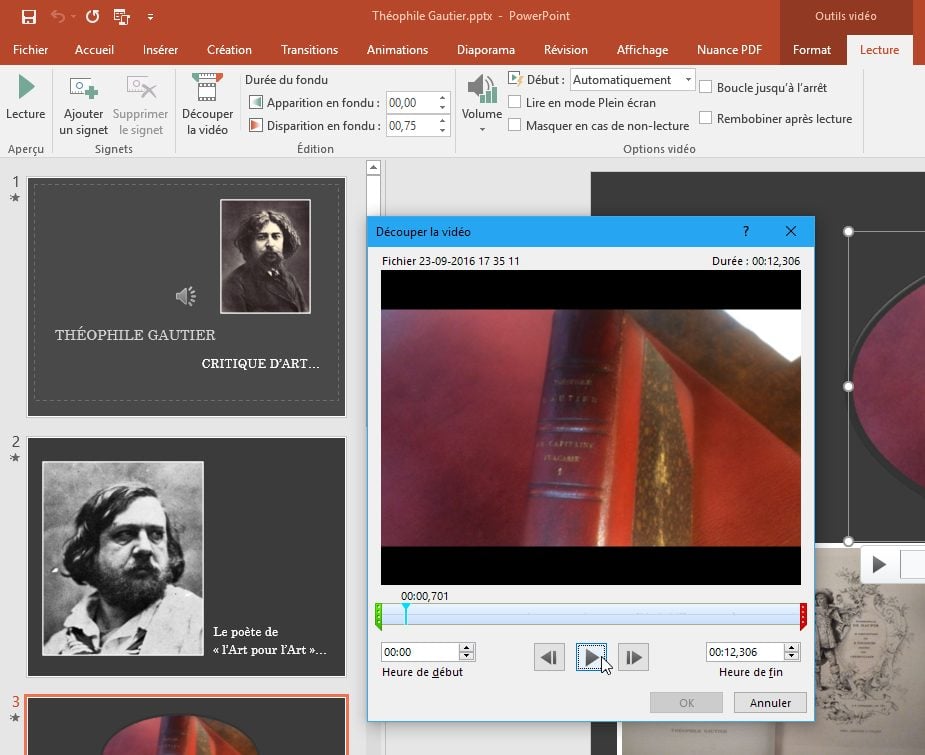Switch to the Accueil tab

point(94,50)
